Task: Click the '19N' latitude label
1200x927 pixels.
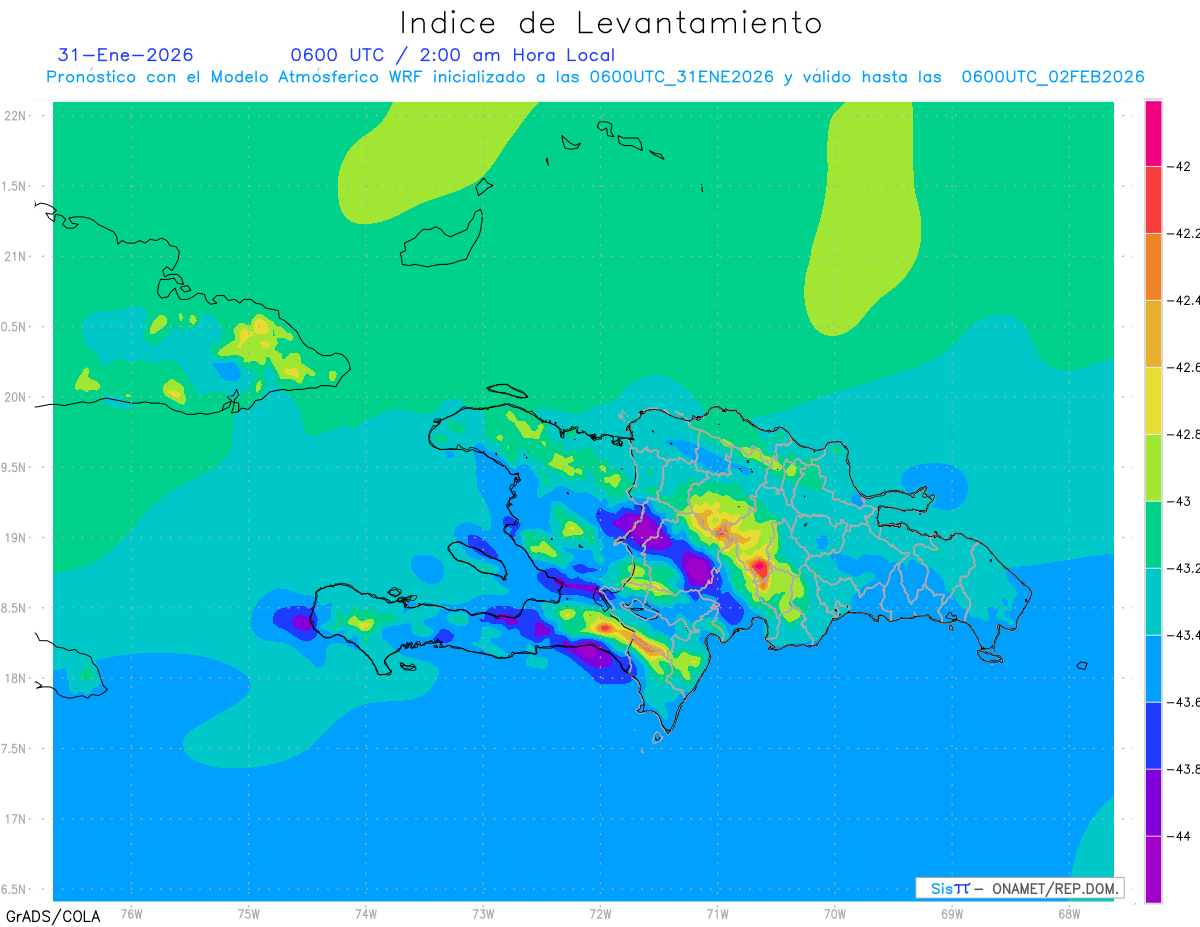Action: tap(17, 537)
